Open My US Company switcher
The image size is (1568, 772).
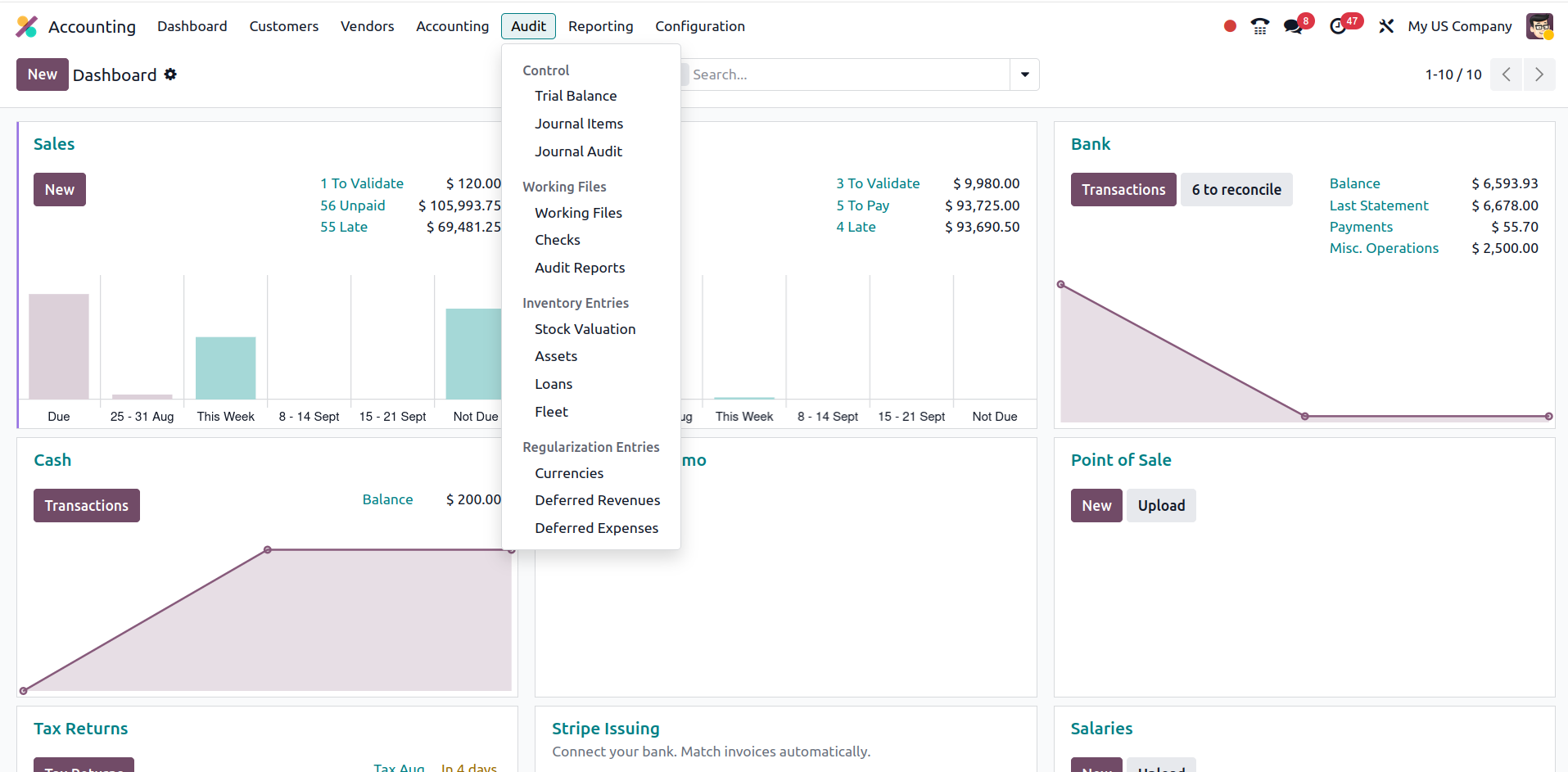coord(1459,26)
